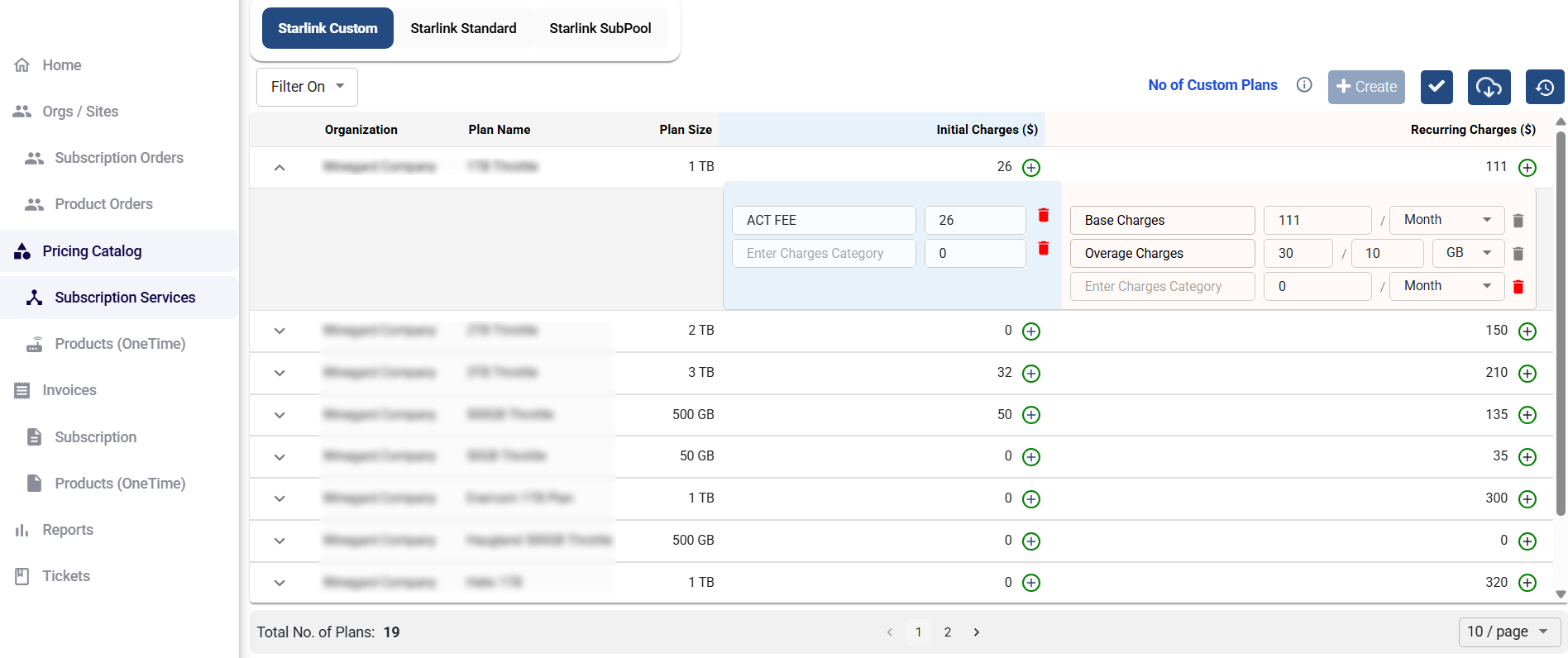Switch to the Starlink SubPool tab

coord(600,28)
